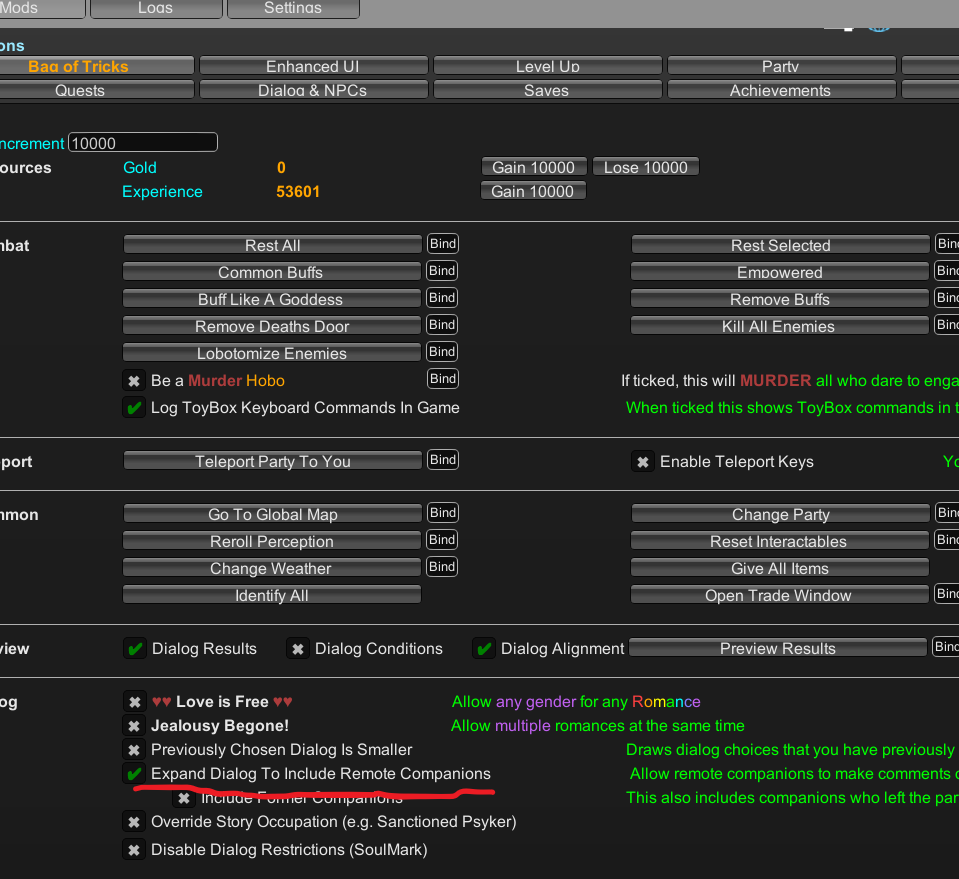
Task: Enable Override Story Occupation checkbox
Action: click(134, 822)
